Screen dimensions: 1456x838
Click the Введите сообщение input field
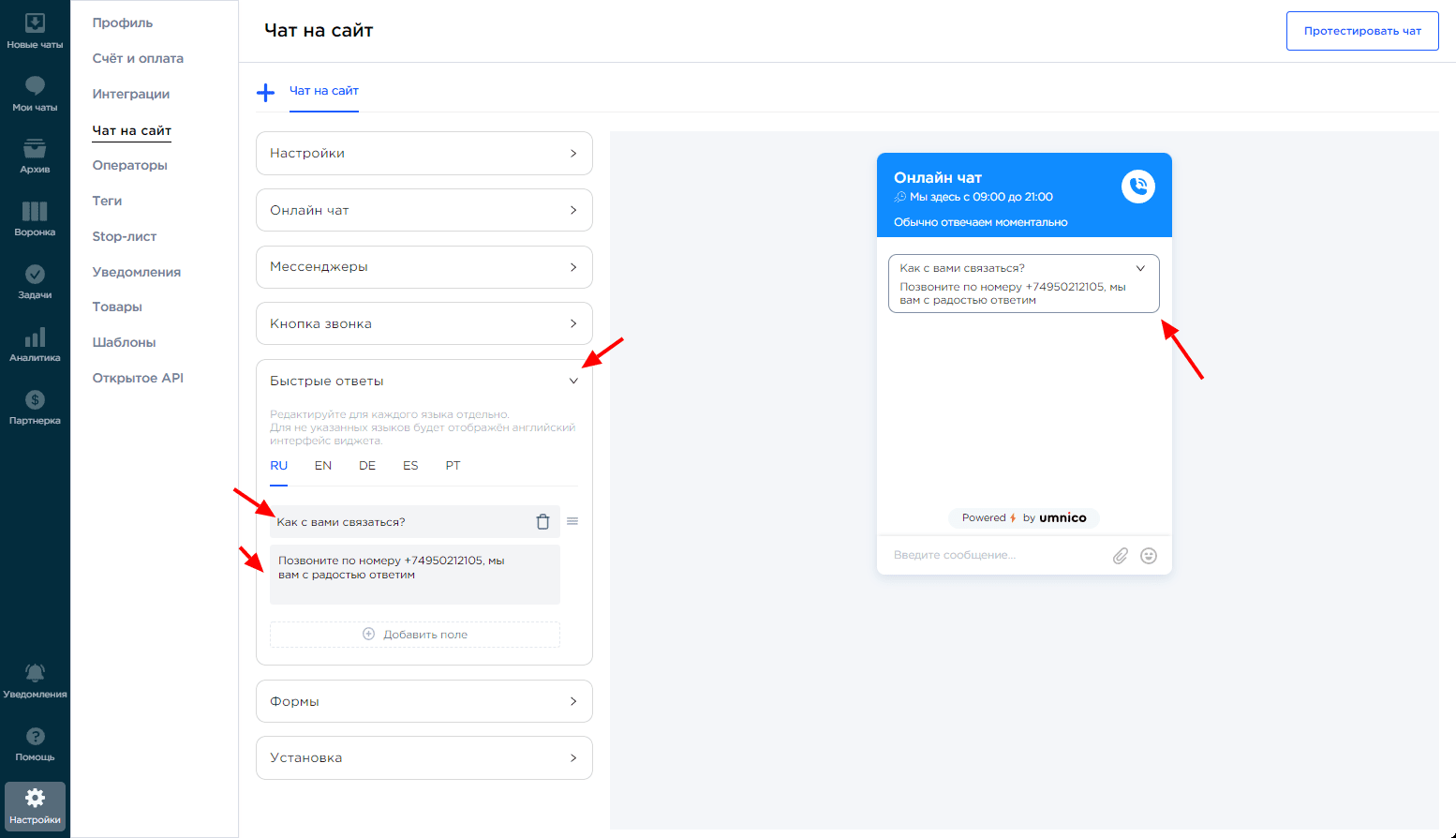coord(993,556)
